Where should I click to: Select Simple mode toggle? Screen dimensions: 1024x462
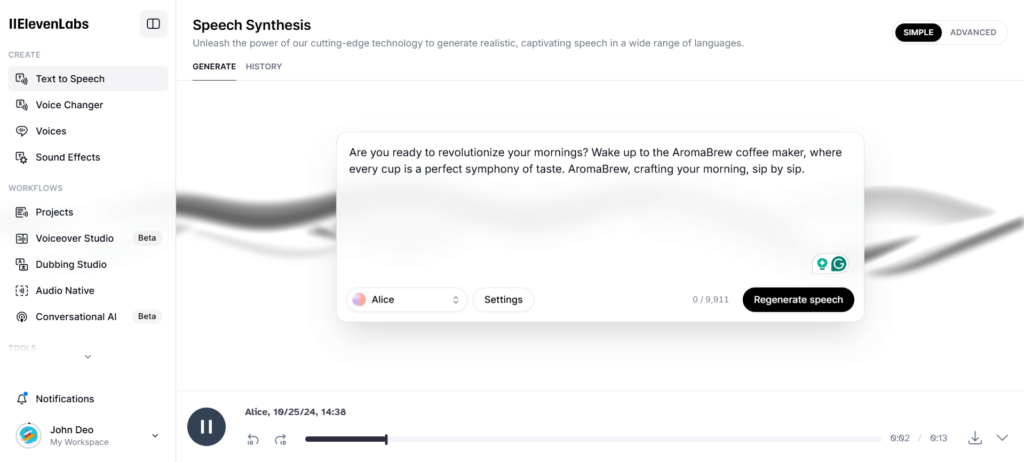click(x=918, y=32)
